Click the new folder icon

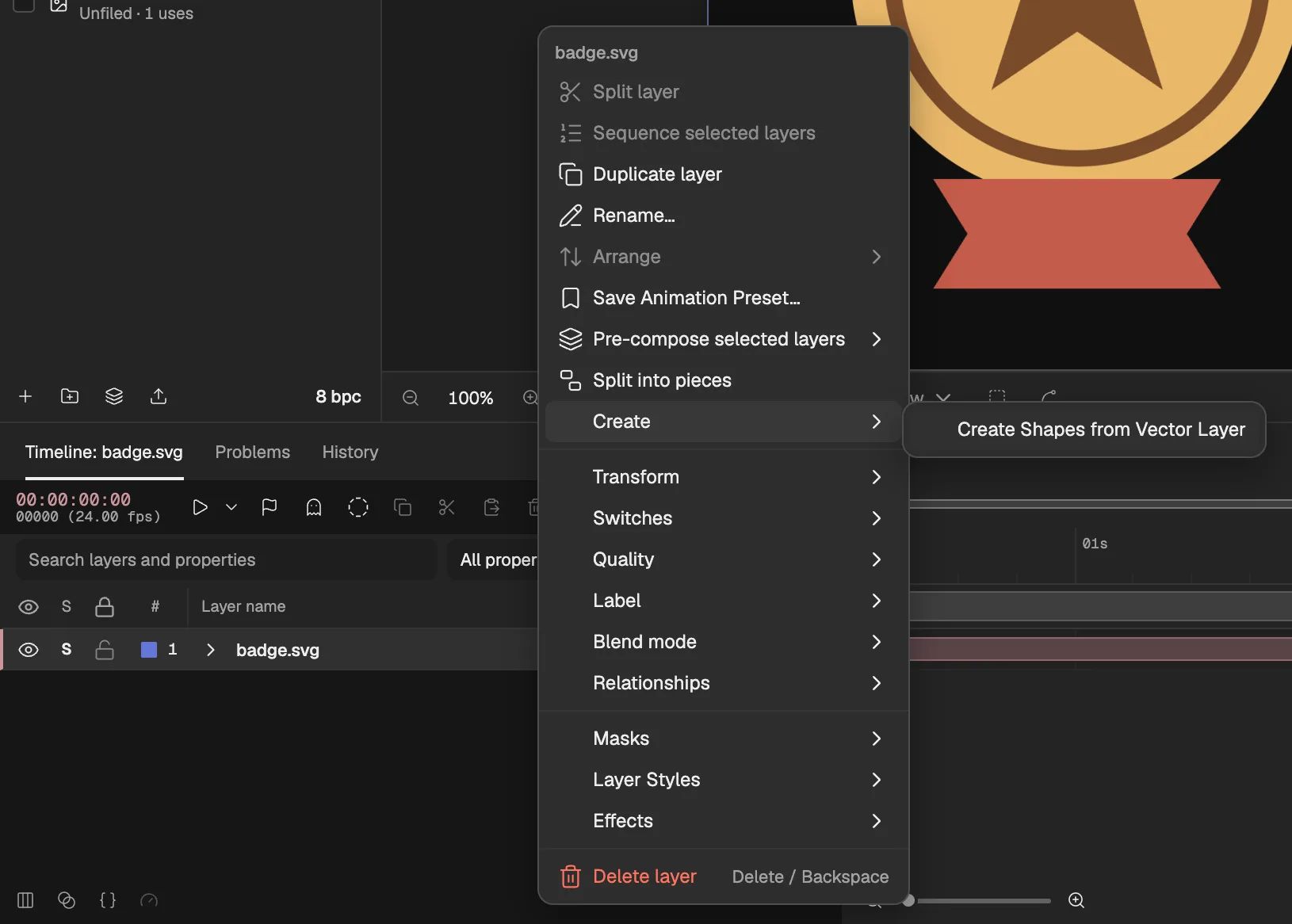70,396
